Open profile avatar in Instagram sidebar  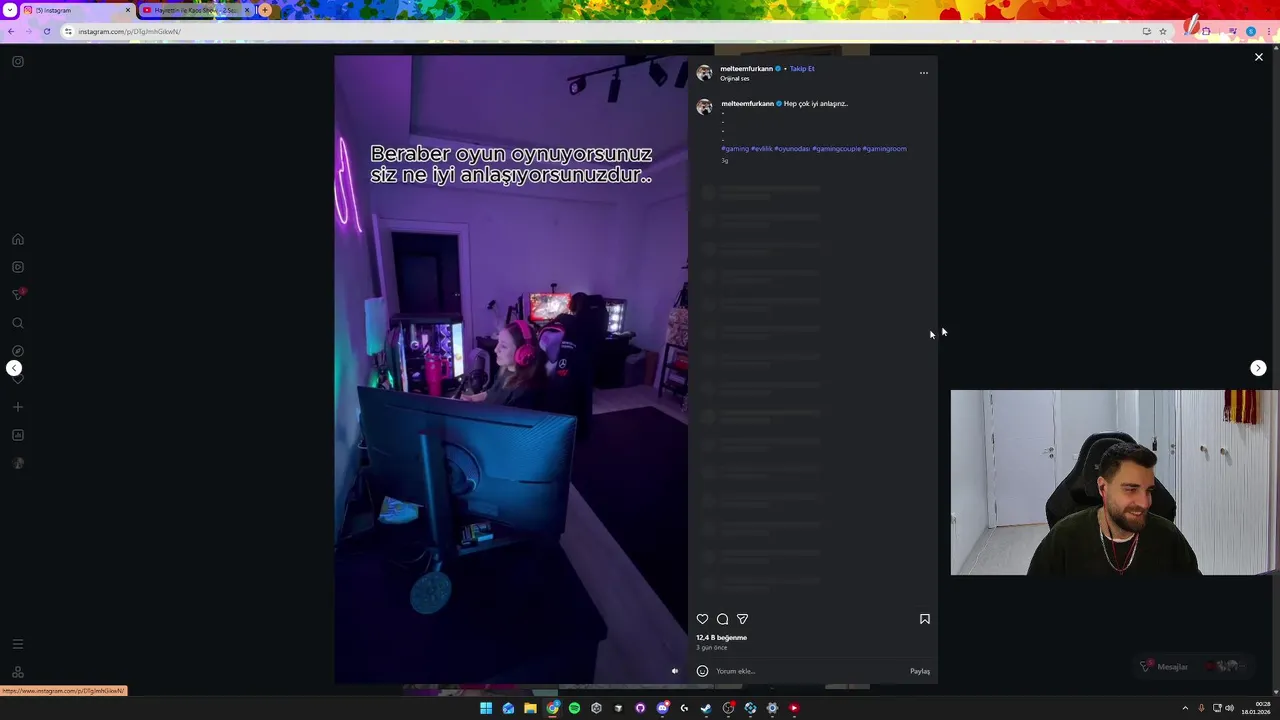click(x=18, y=463)
